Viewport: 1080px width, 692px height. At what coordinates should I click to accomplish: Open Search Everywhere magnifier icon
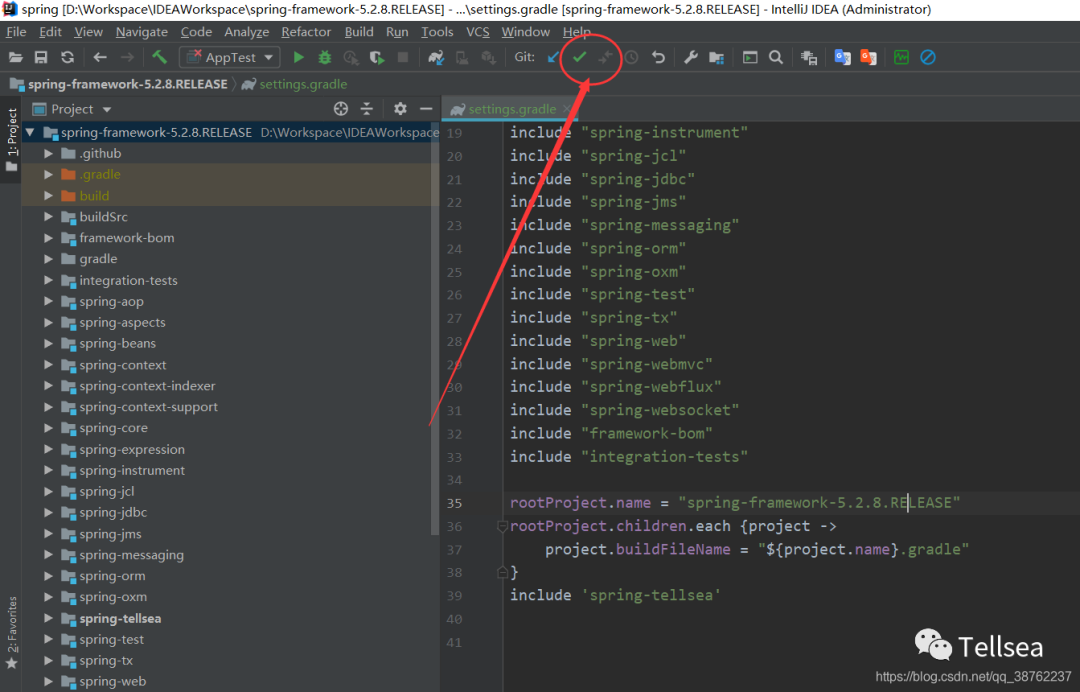click(x=776, y=57)
